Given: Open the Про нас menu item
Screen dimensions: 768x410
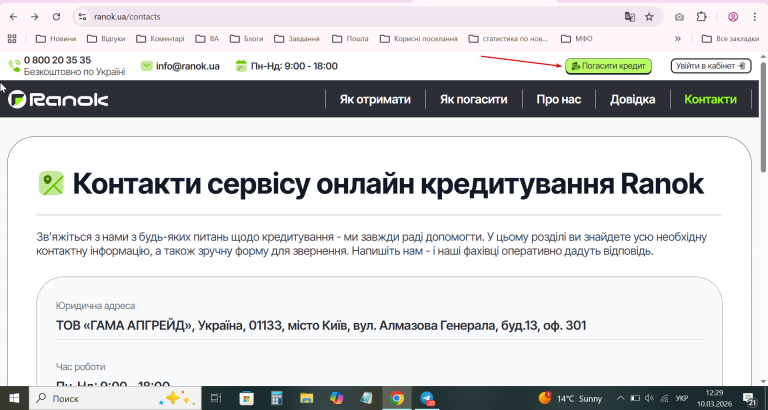Looking at the screenshot, I should [x=558, y=99].
